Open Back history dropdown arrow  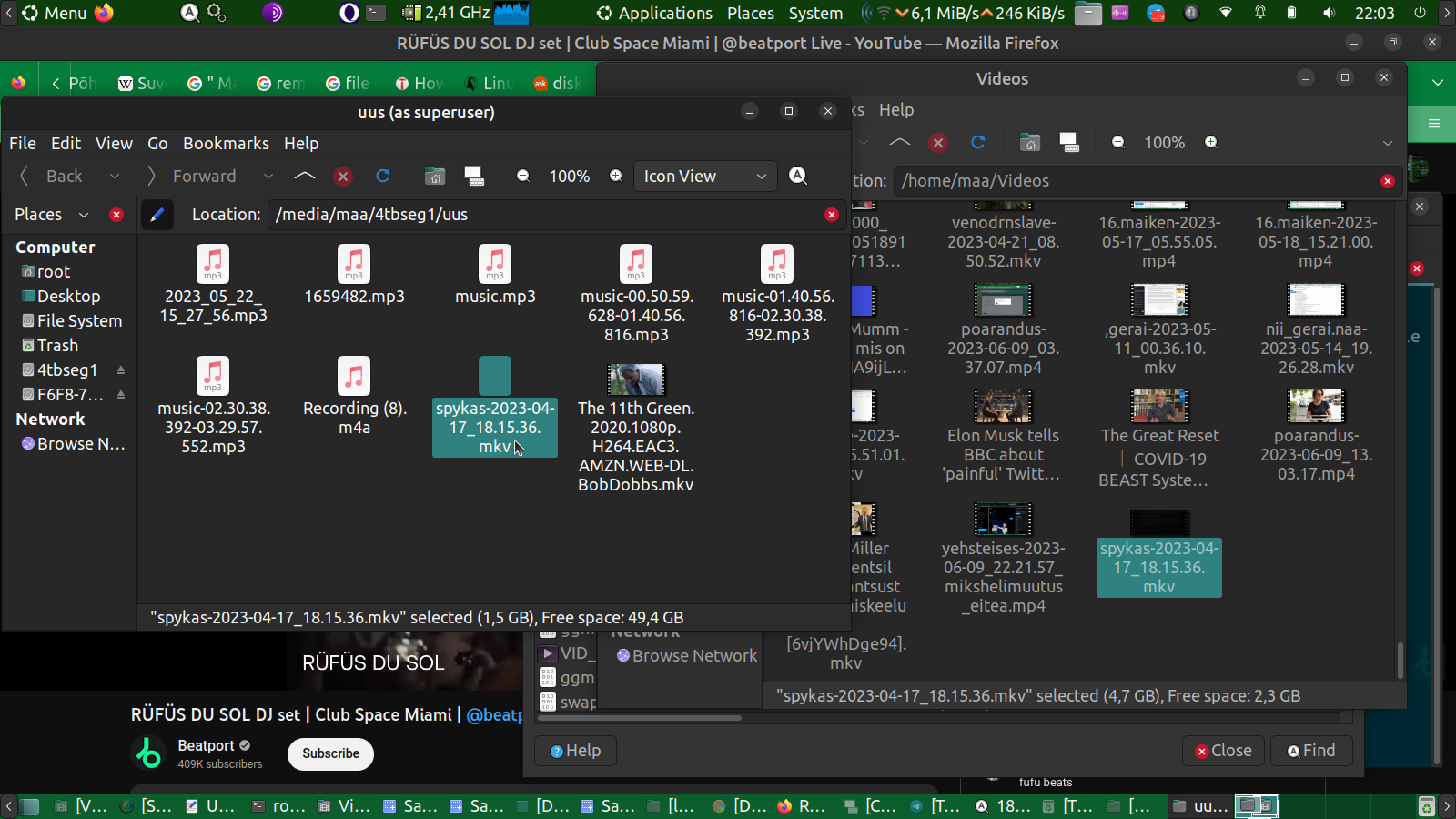(x=115, y=177)
